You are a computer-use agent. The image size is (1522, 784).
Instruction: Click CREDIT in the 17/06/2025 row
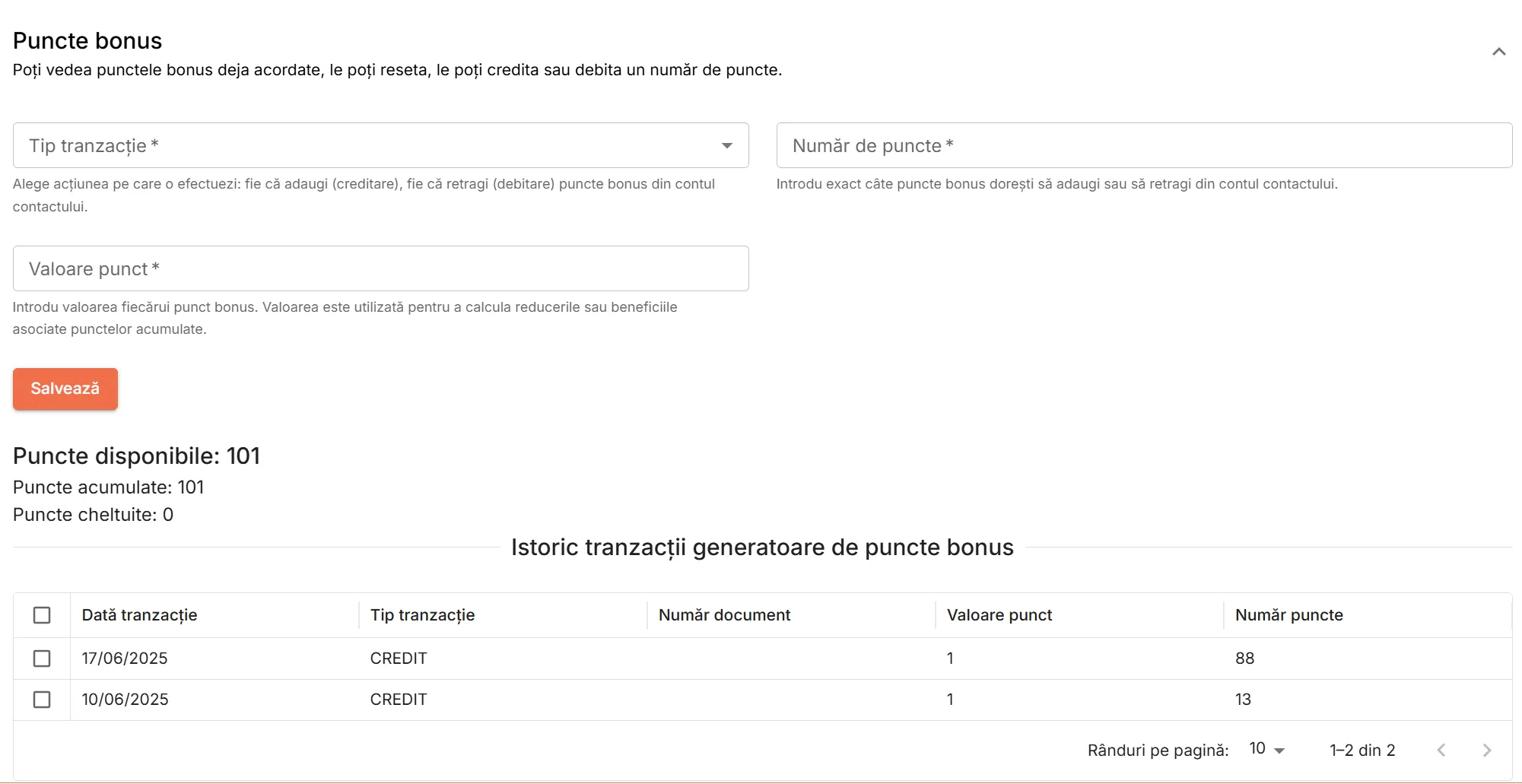click(399, 659)
